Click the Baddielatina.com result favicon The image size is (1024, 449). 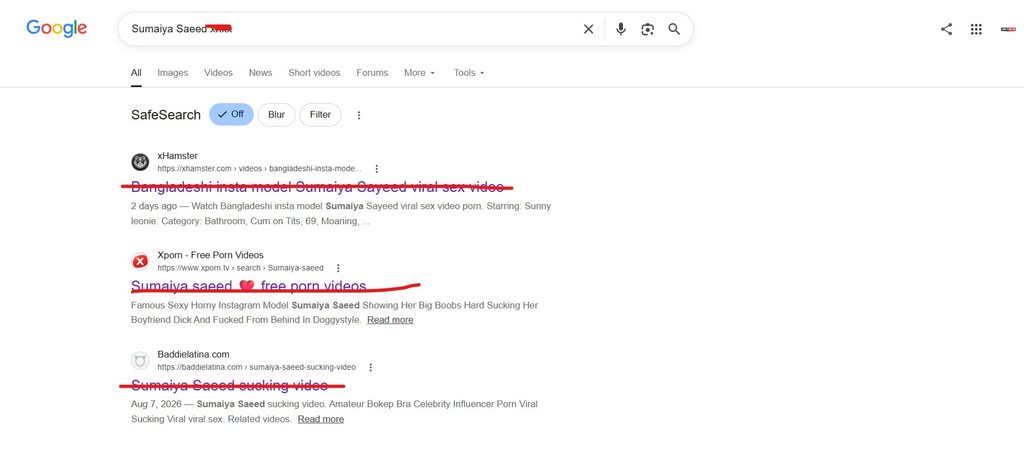tap(140, 360)
